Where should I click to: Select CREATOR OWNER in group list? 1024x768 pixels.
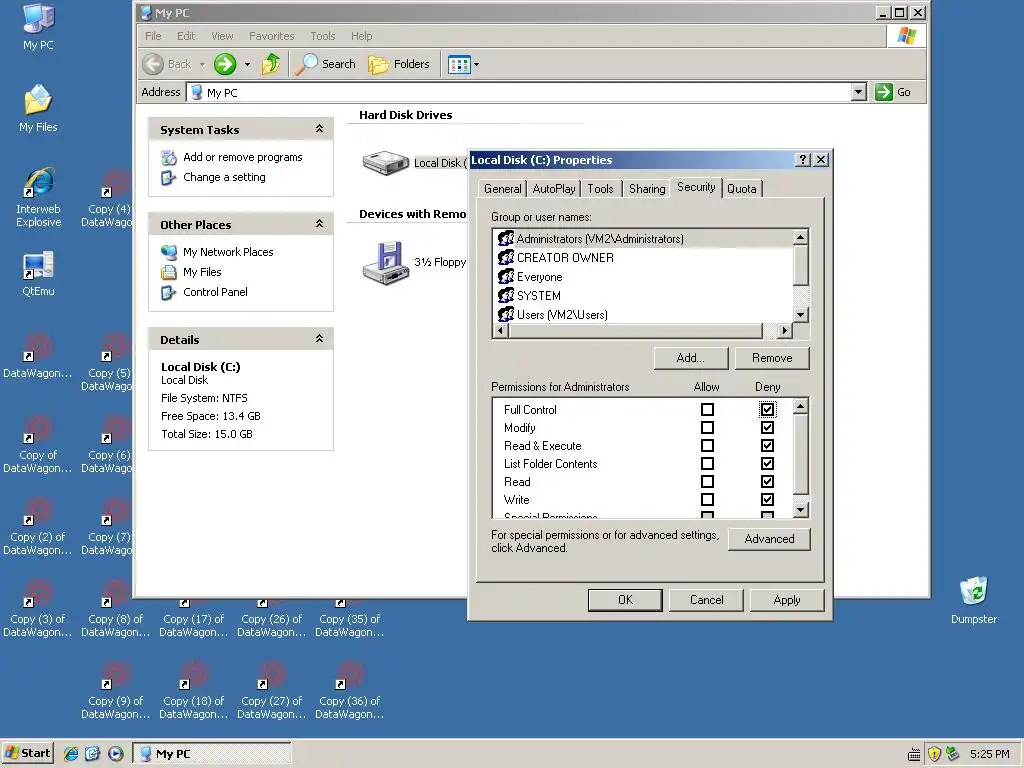[644, 258]
